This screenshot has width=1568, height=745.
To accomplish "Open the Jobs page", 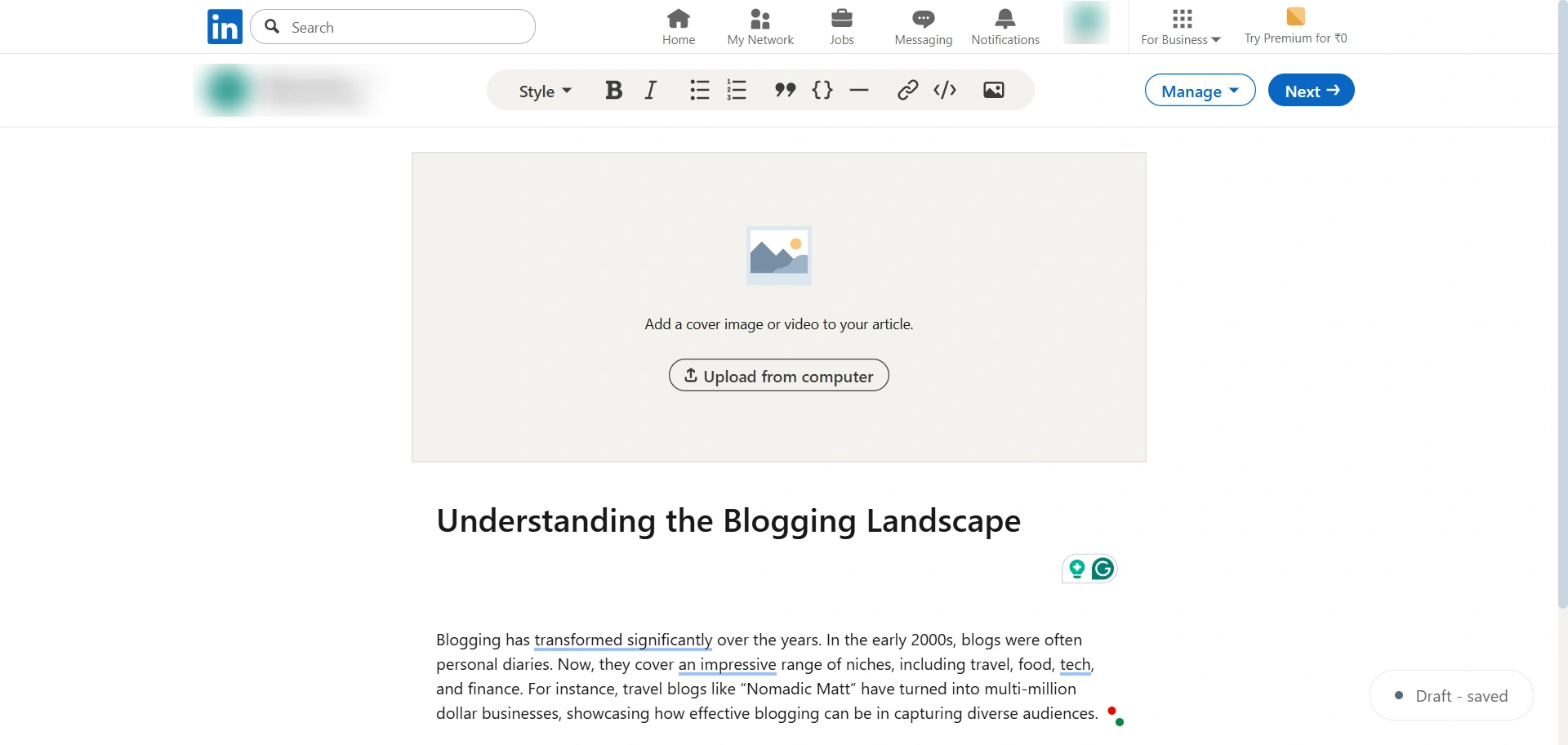I will click(842, 27).
